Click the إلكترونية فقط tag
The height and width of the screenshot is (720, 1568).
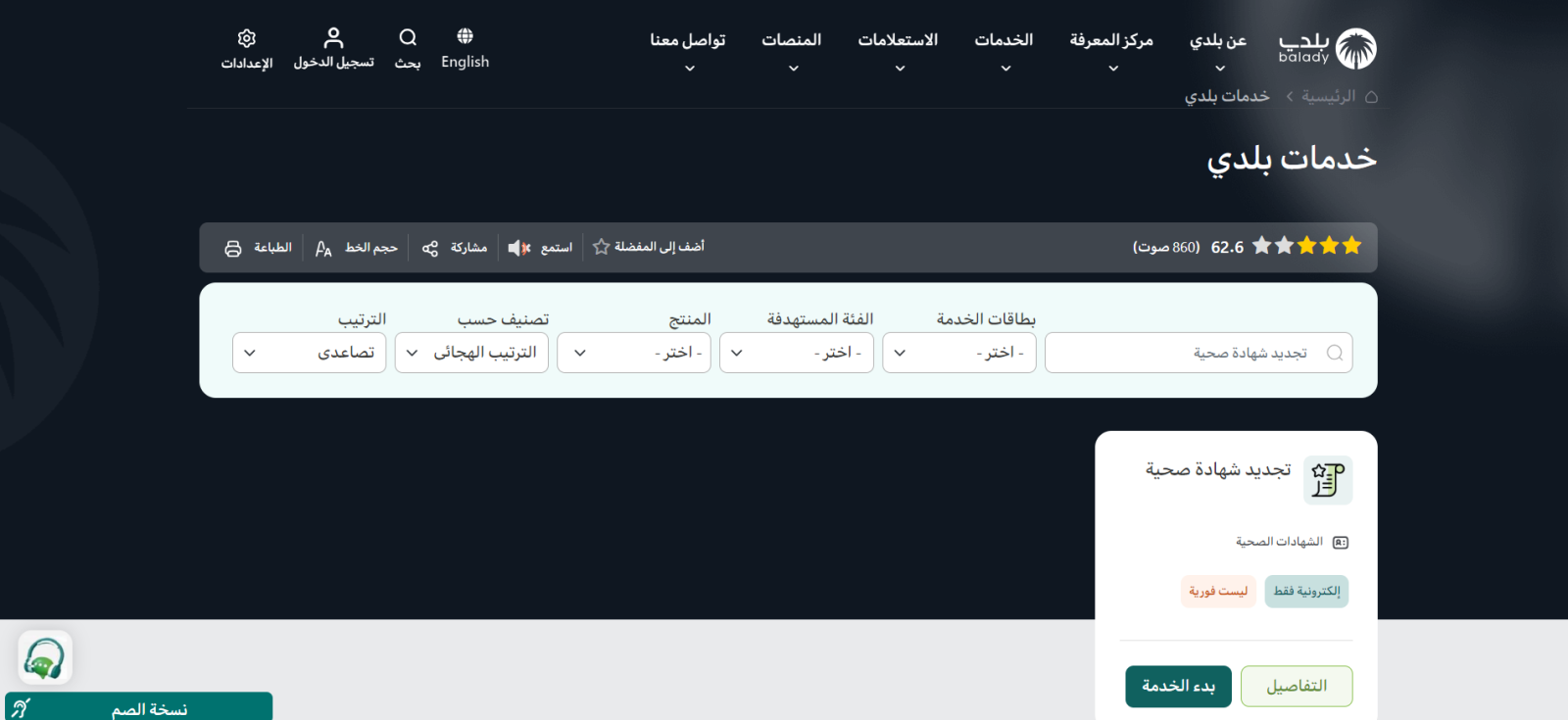click(1306, 592)
